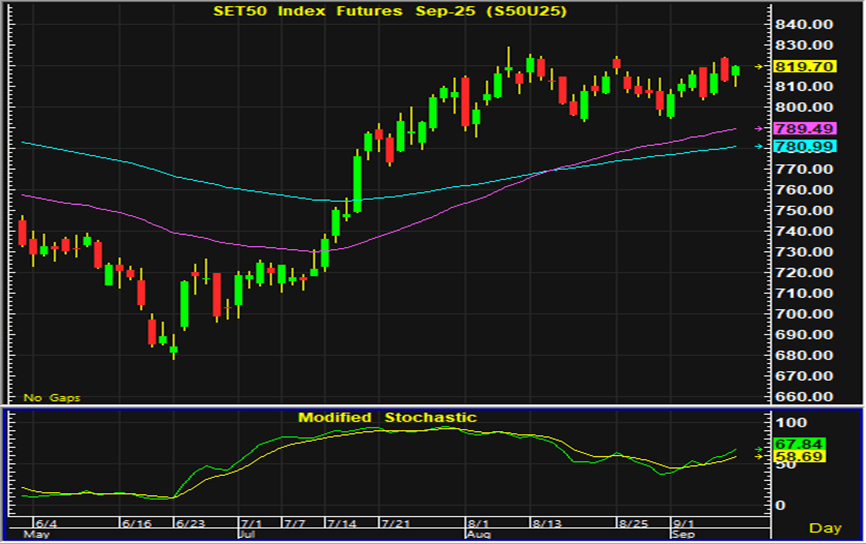Select the 6/23 date on time axis
The image size is (866, 544).
pos(189,523)
